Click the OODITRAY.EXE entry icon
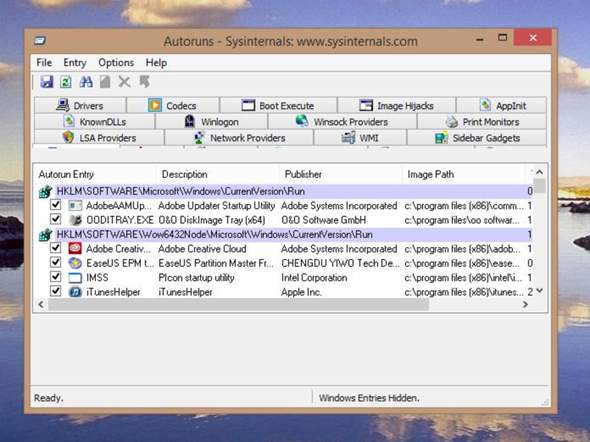 [x=75, y=220]
